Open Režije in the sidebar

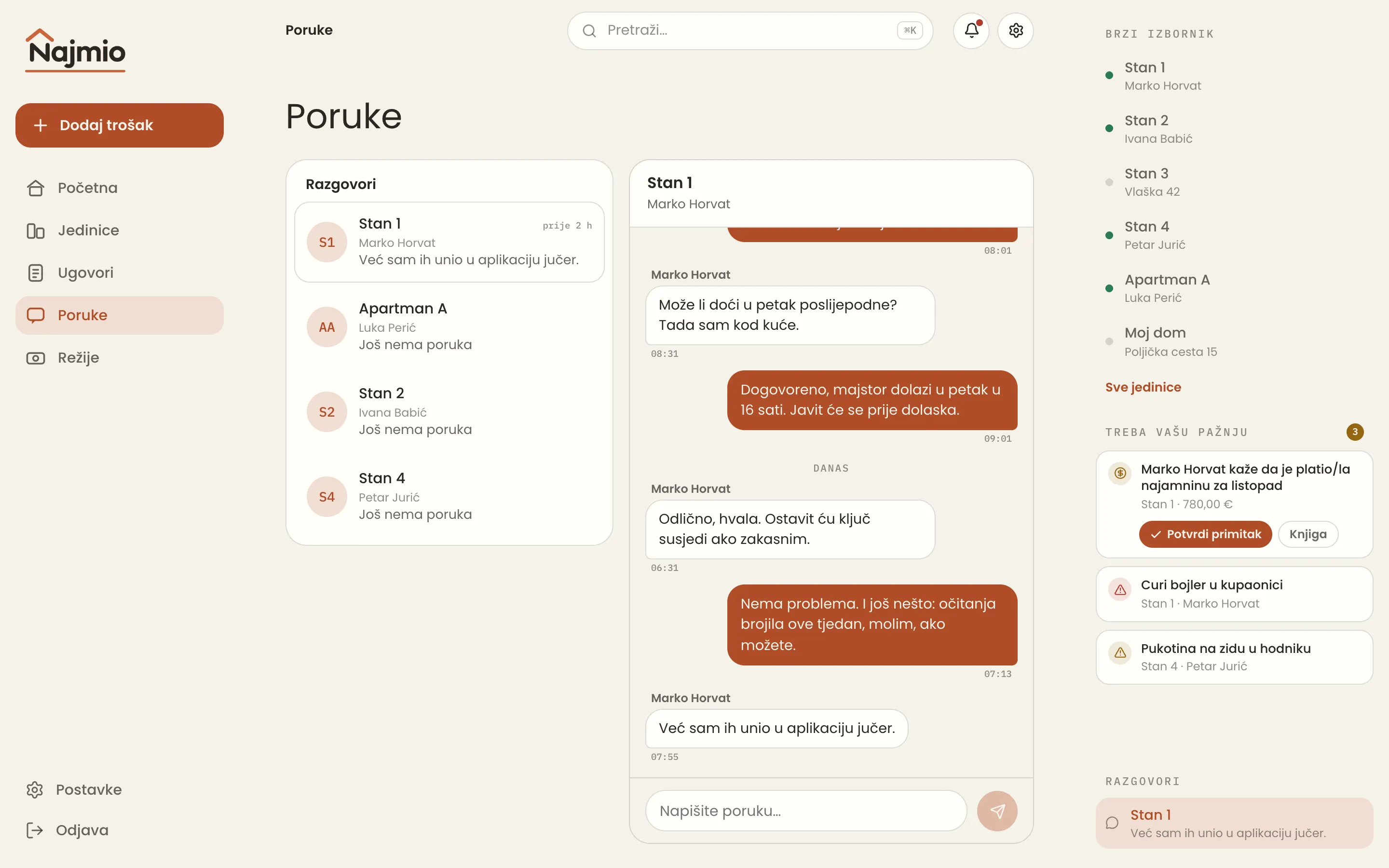[120, 358]
